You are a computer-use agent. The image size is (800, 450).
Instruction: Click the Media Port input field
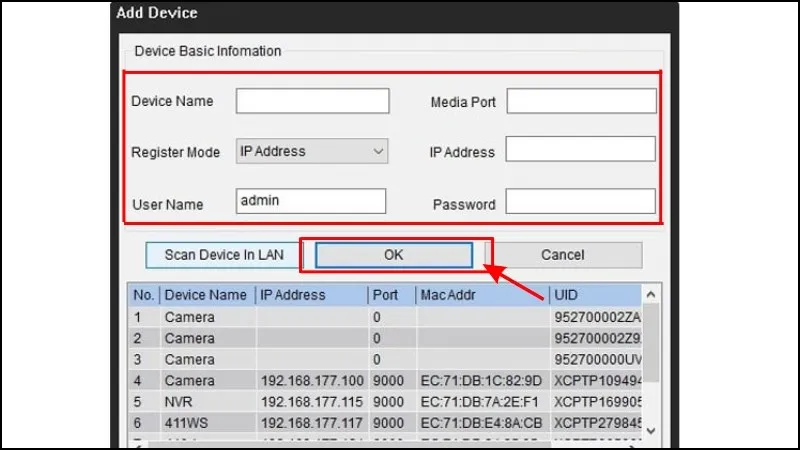(581, 101)
